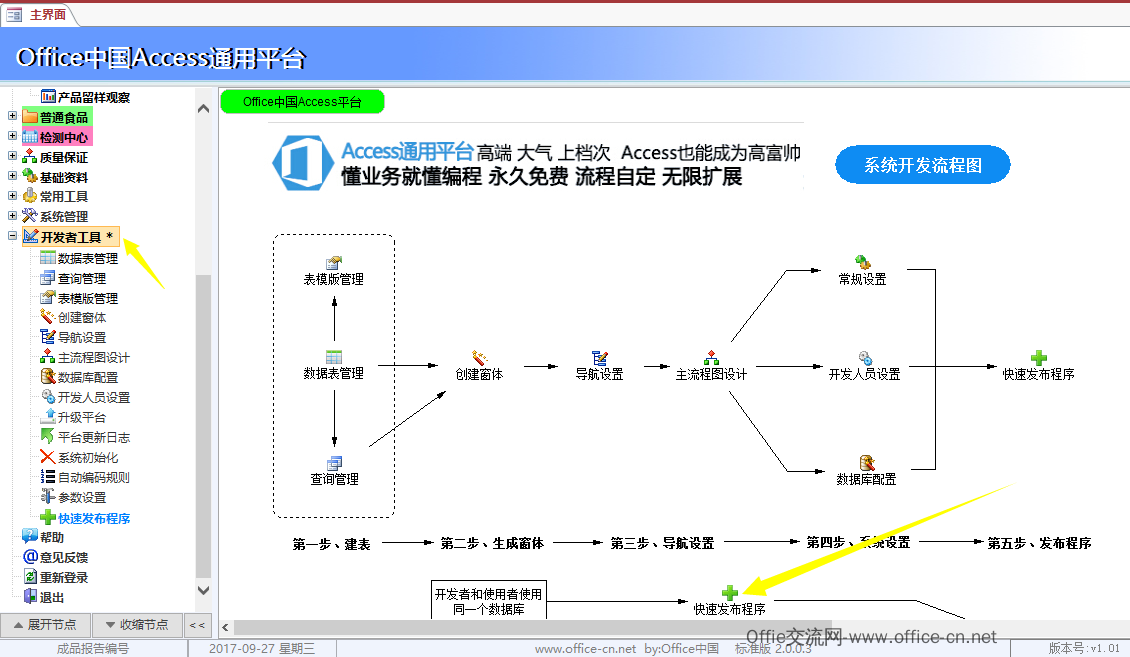Click 导航设置 icon in sidebar tree
This screenshot has height=657, width=1130.
[x=48, y=336]
